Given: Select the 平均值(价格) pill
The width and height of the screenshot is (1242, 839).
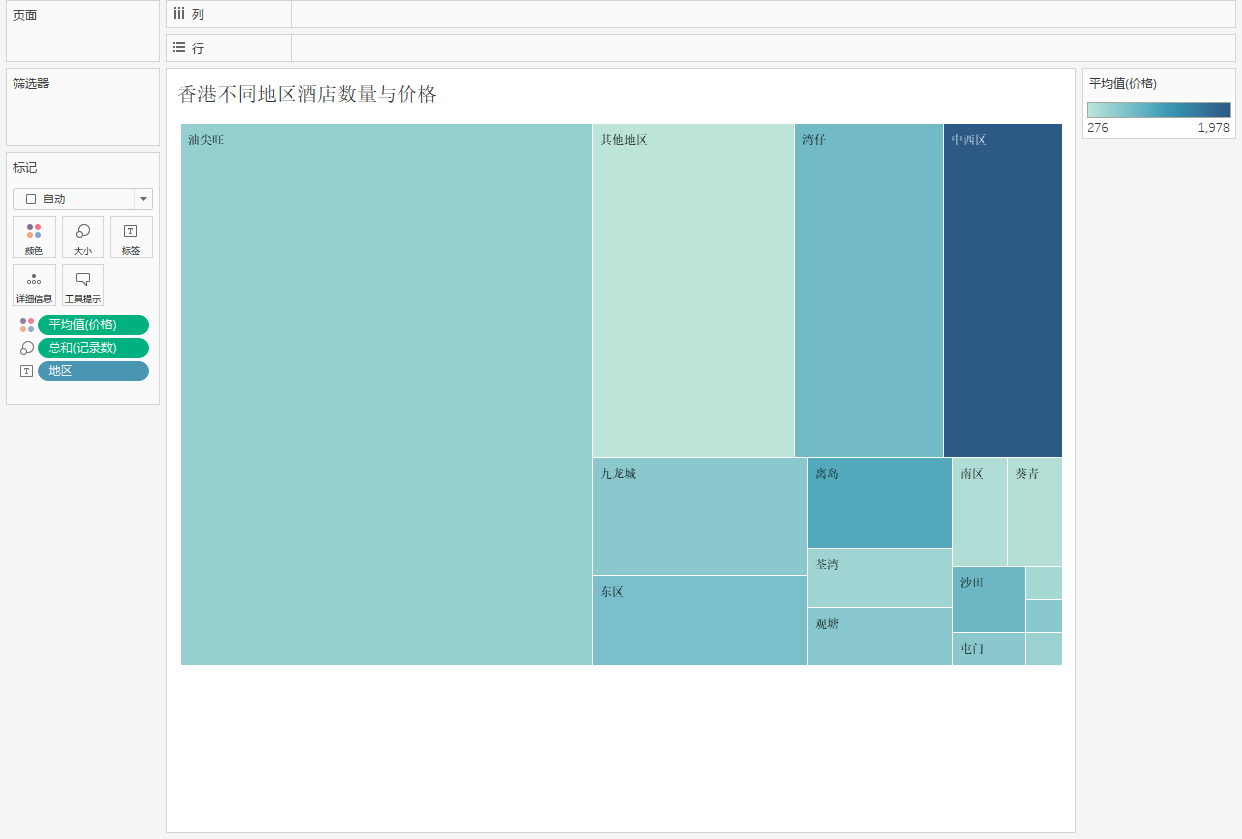Looking at the screenshot, I should coord(93,325).
